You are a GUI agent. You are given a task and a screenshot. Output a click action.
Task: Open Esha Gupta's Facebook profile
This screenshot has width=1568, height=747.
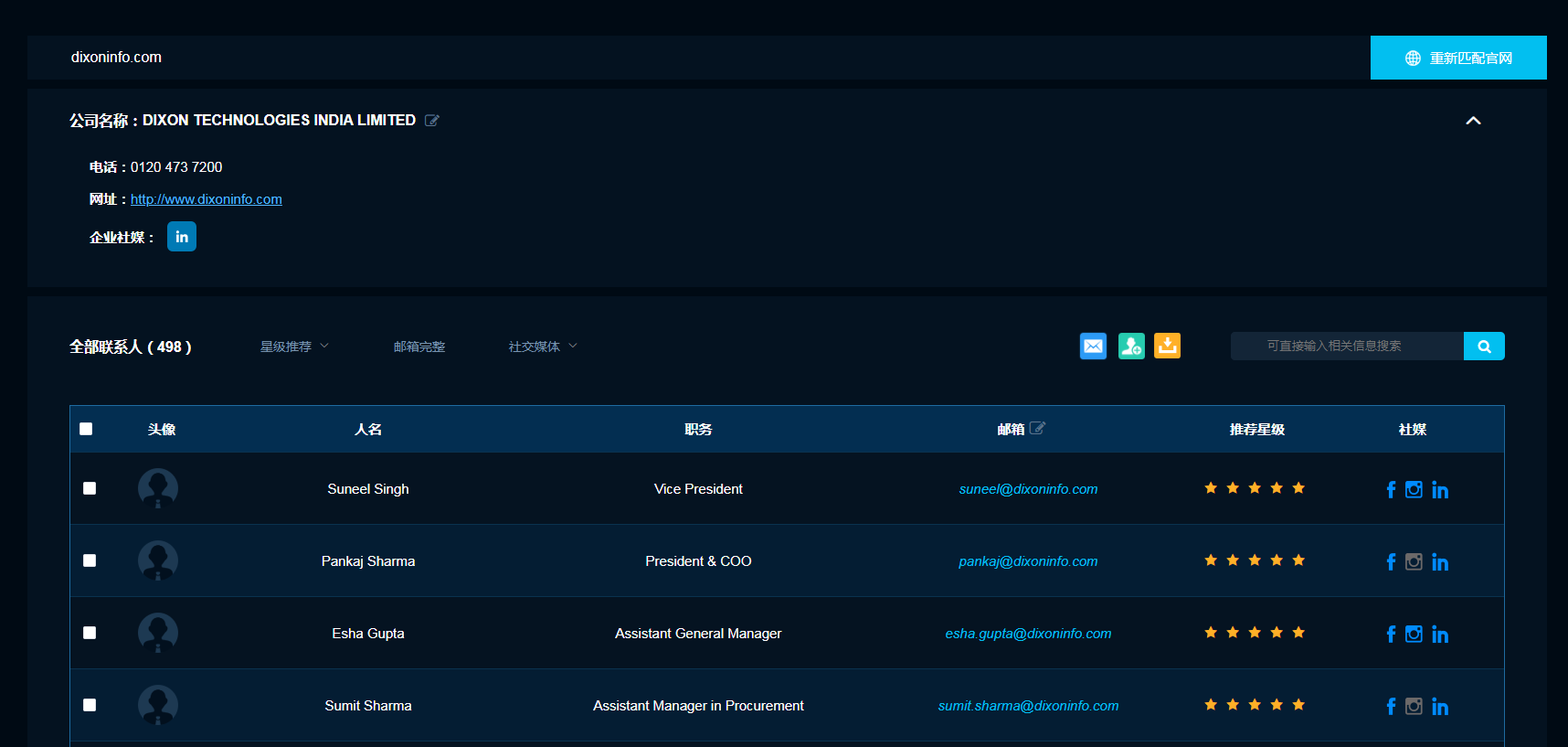1391,634
